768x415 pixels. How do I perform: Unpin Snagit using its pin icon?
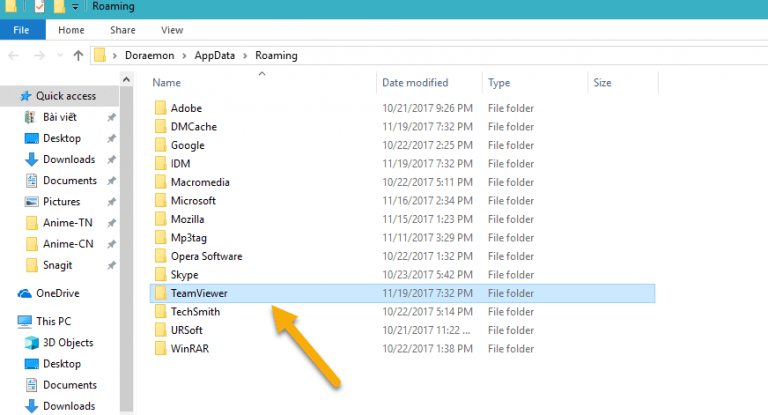point(111,265)
